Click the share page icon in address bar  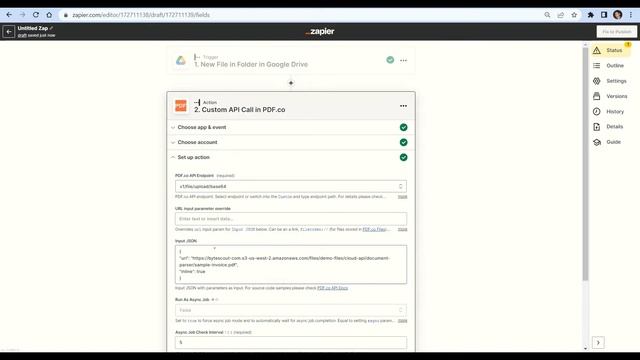[x=561, y=15]
